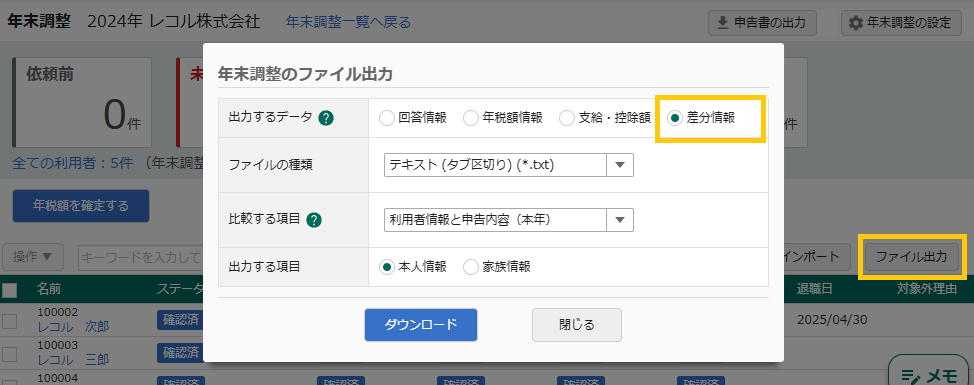Image resolution: width=974 pixels, height=385 pixels.
Task: Open the 比較する項目 dropdown
Action: point(509,219)
